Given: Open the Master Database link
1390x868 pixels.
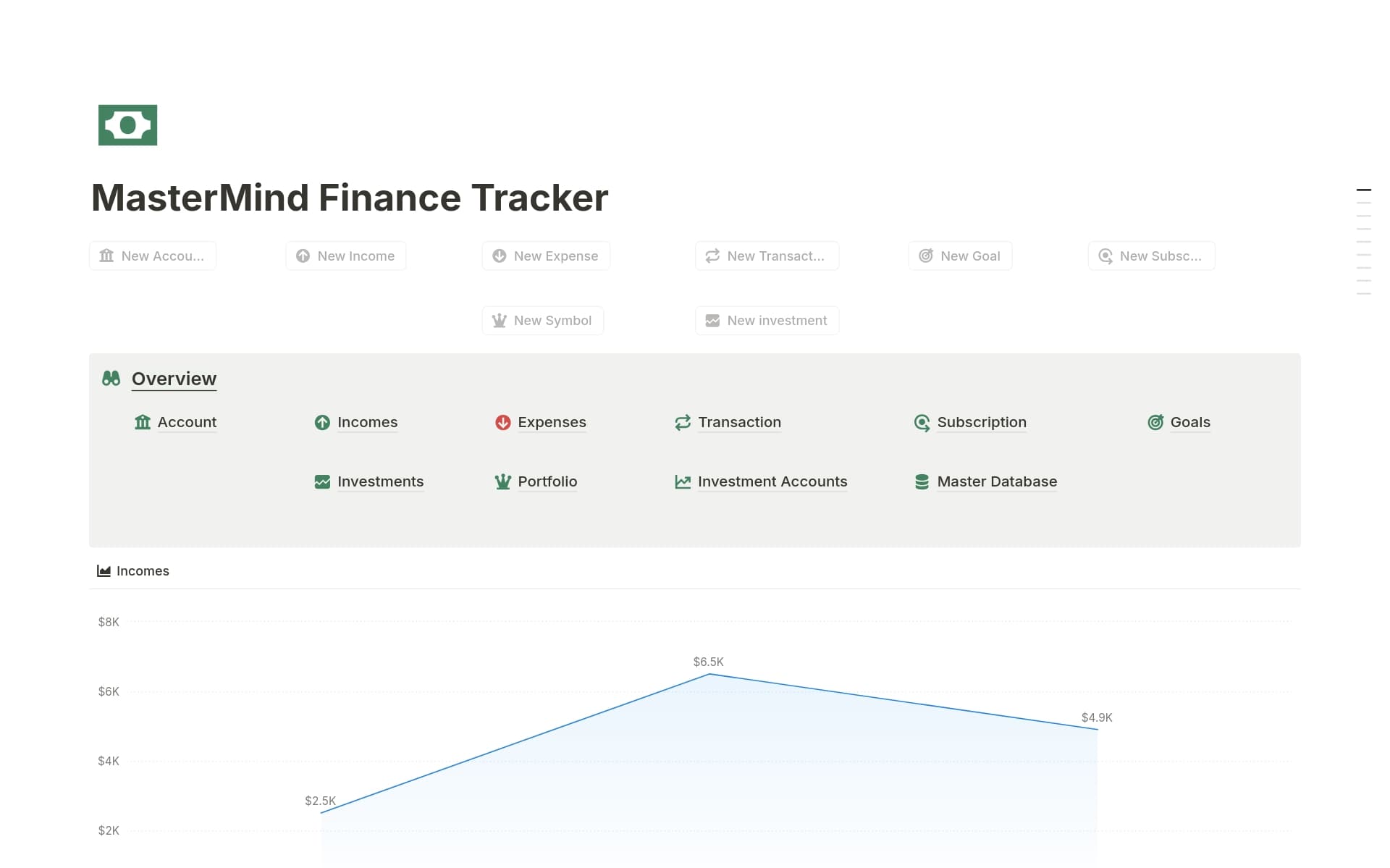Looking at the screenshot, I should 997,481.
